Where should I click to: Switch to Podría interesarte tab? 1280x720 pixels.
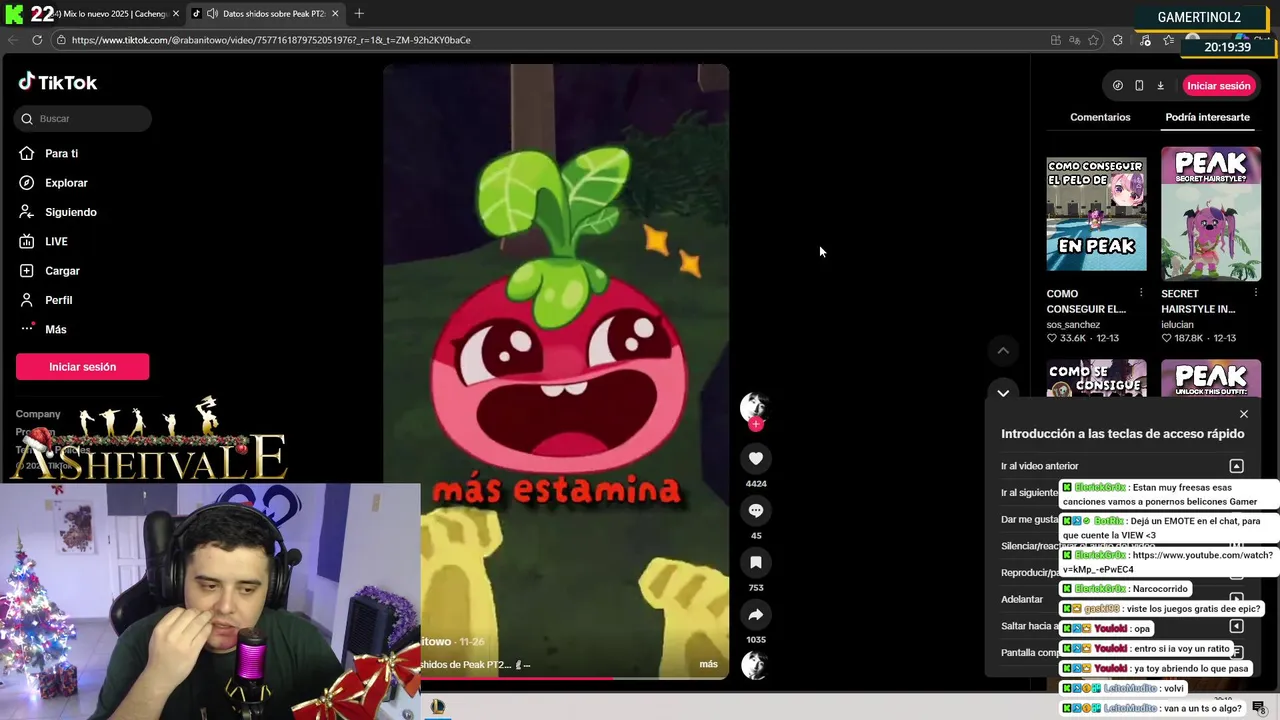pyautogui.click(x=1207, y=117)
